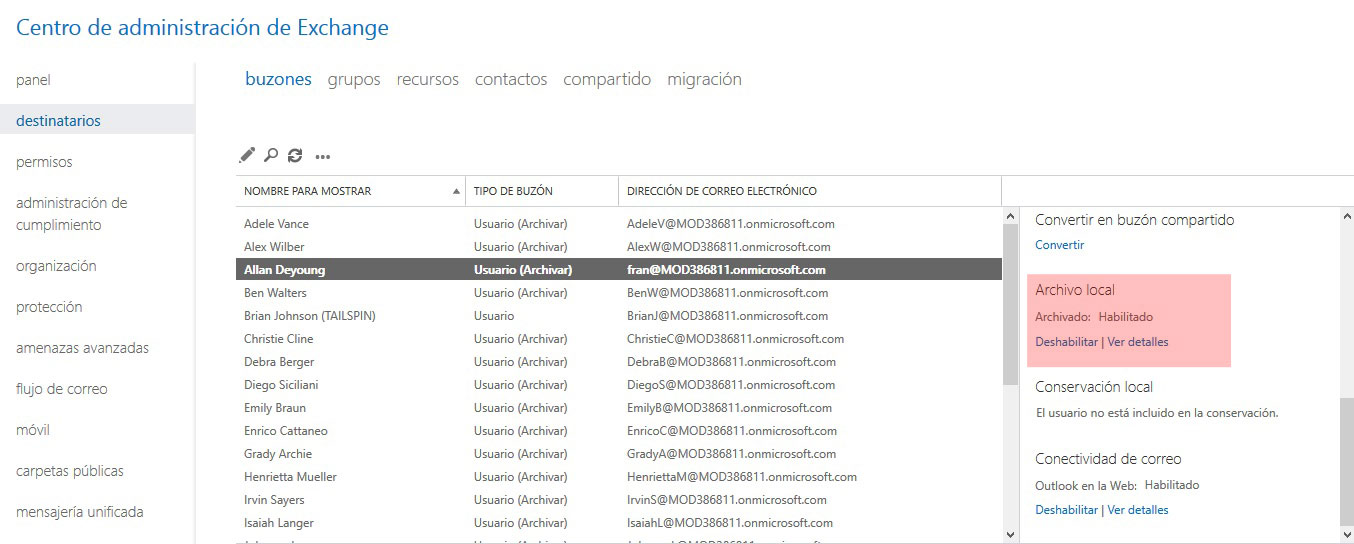This screenshot has height=544, width=1354.
Task: Click the magnifier search icon
Action: click(271, 155)
